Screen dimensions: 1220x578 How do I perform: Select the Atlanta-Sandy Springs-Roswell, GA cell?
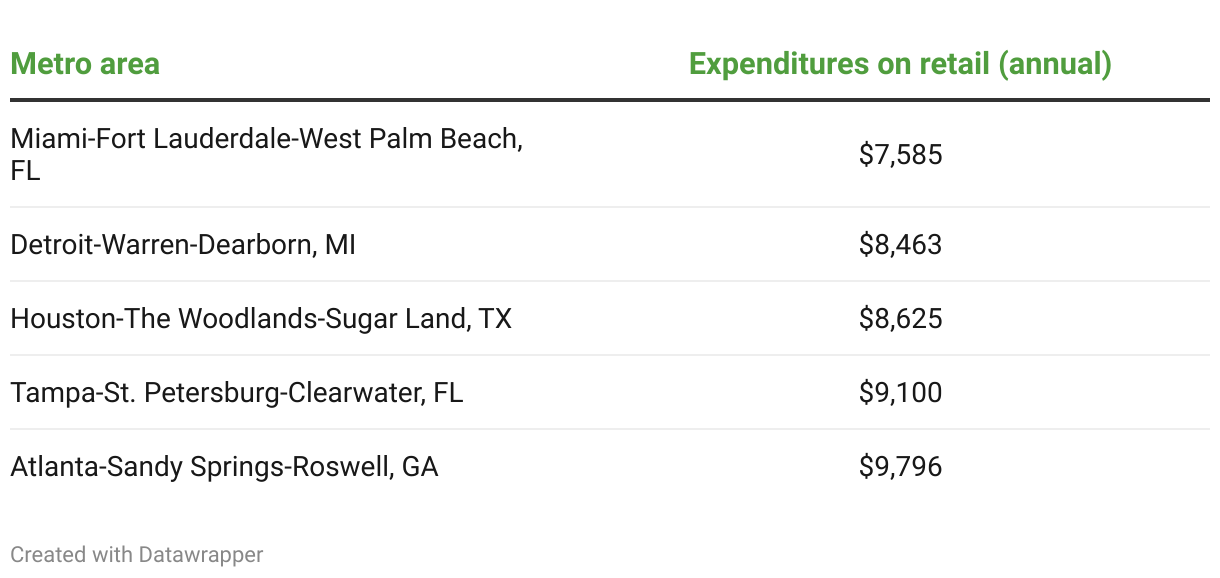tap(224, 467)
